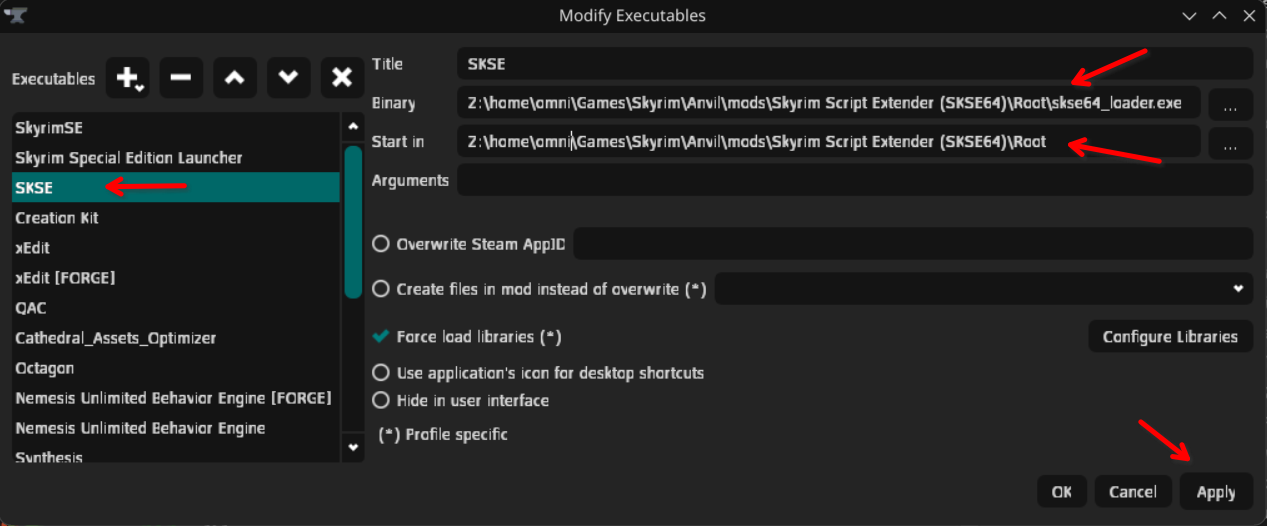Click the anvil icon in title bar
This screenshot has width=1267, height=526.
click(x=16, y=15)
